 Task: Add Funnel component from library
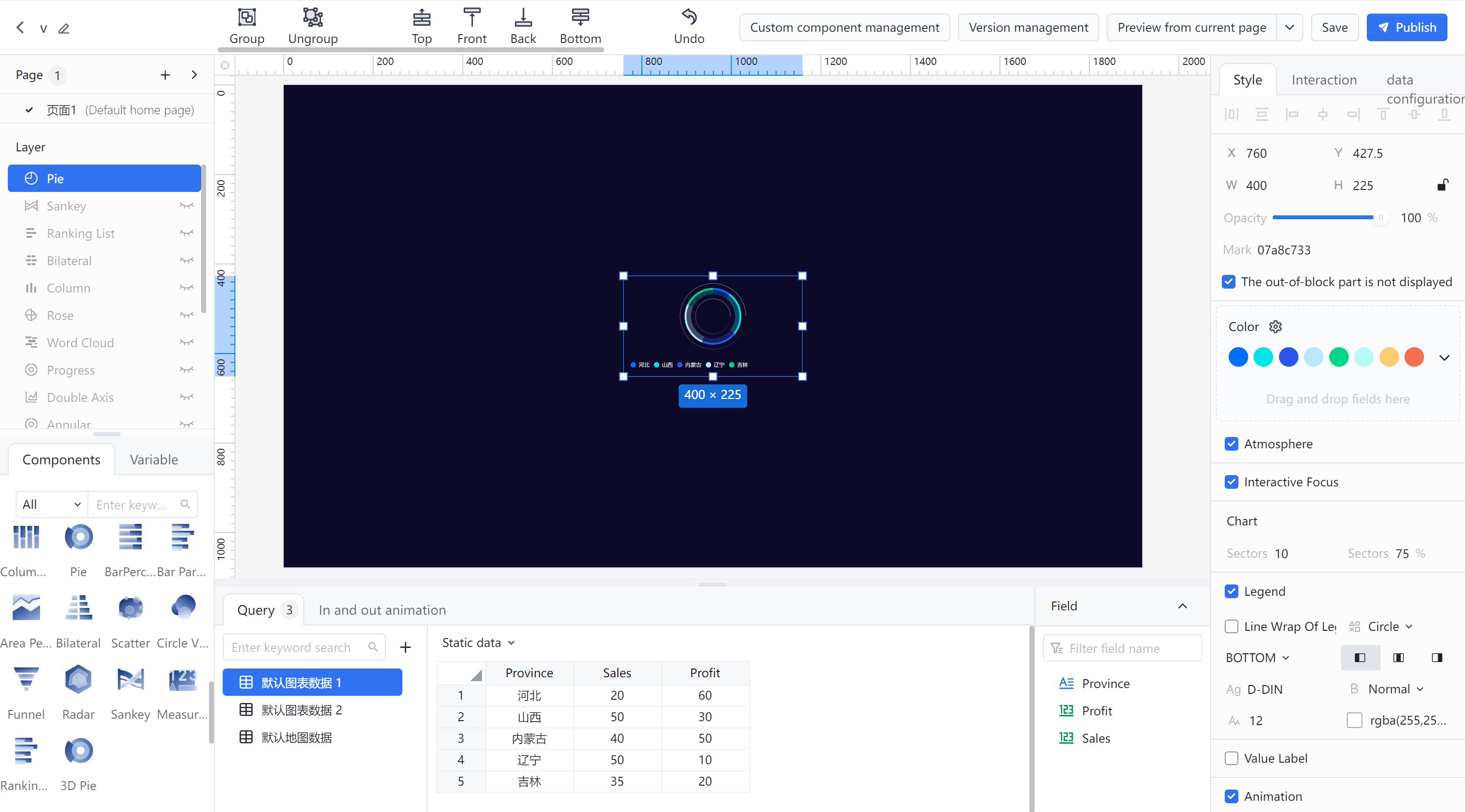click(26, 680)
